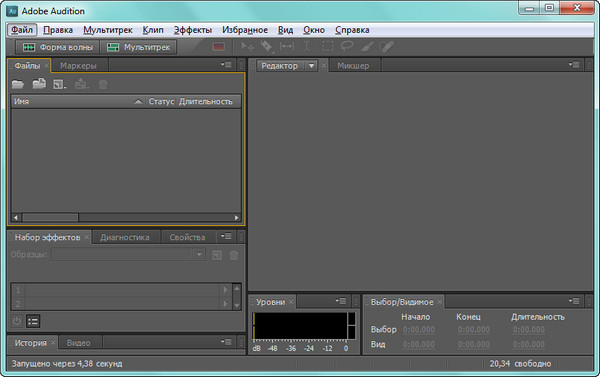Open effect slot 2 arrow menu
This screenshot has height=377, width=600.
click(225, 304)
